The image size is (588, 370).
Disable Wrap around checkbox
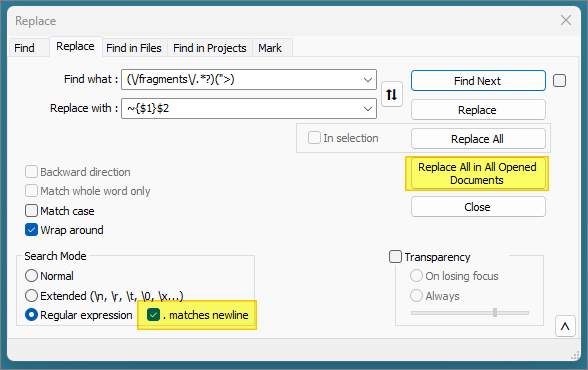click(x=32, y=230)
